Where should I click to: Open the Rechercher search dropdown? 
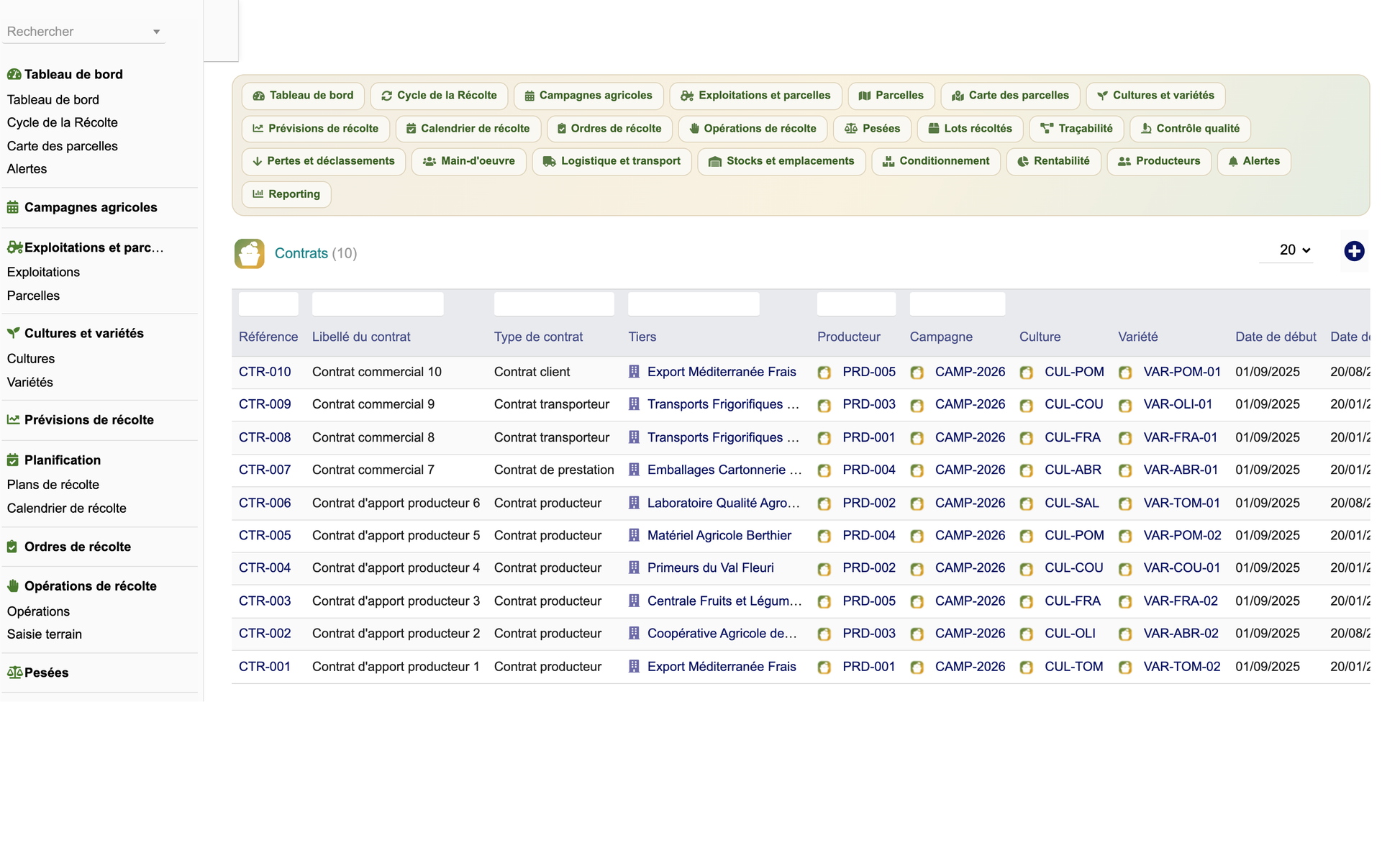click(x=83, y=32)
